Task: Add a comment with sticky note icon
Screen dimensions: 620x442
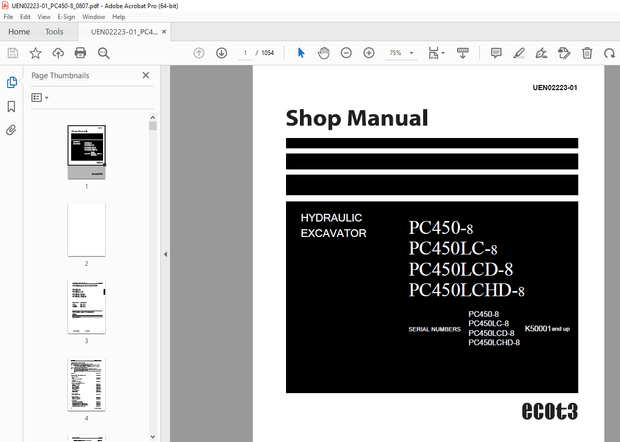Action: [x=496, y=53]
